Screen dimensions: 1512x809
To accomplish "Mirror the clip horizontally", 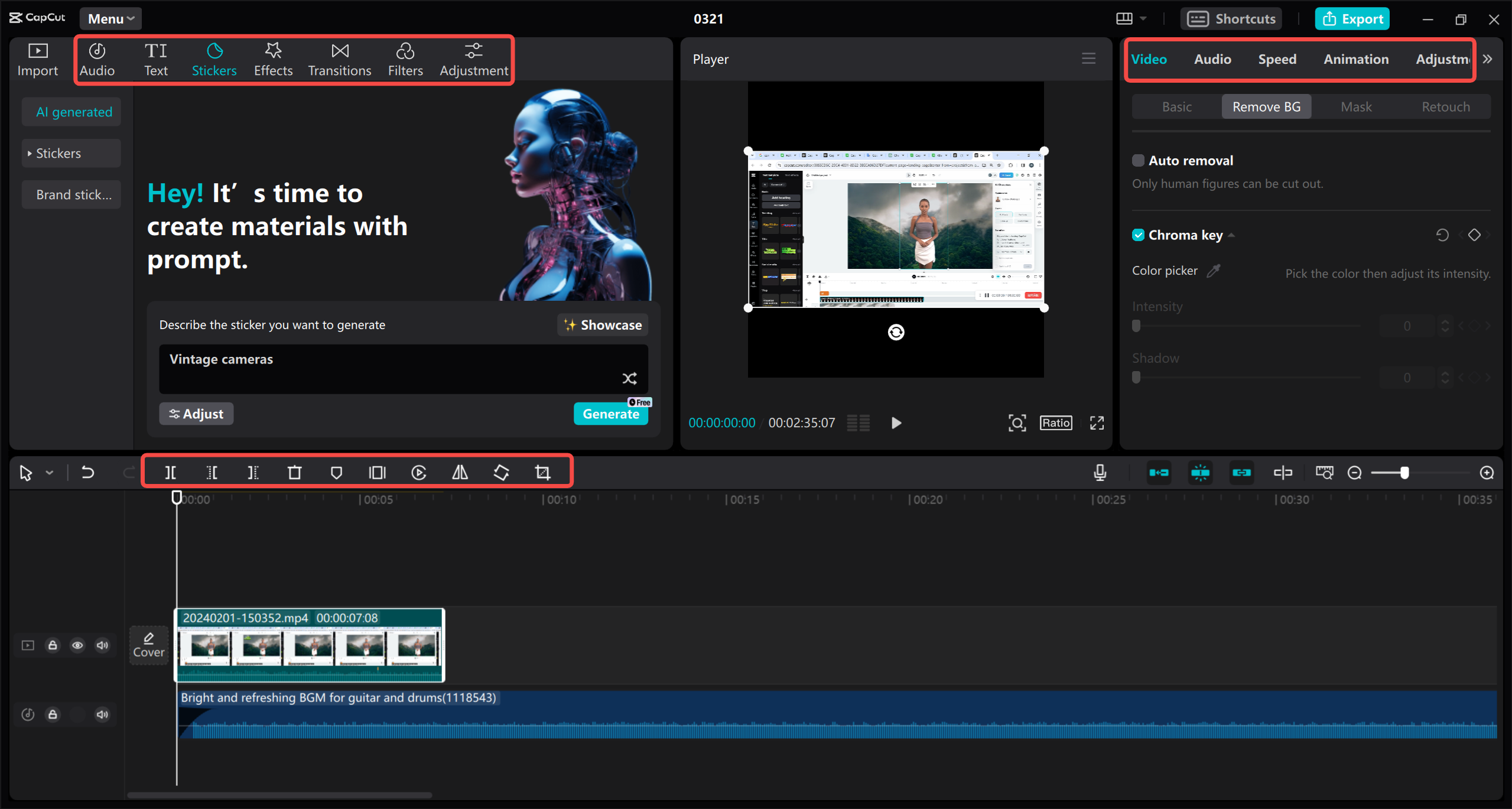I will (x=459, y=472).
